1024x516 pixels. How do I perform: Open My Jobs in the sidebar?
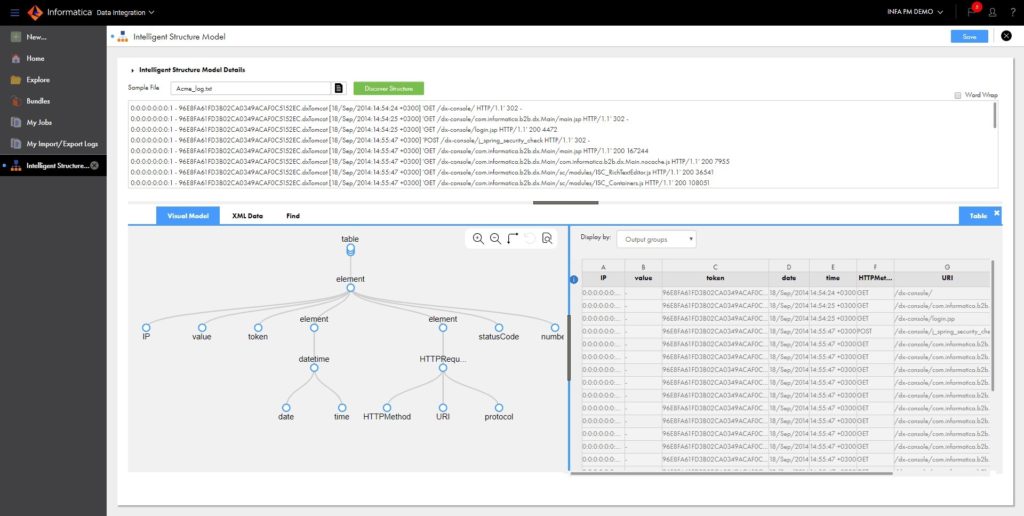coord(40,122)
